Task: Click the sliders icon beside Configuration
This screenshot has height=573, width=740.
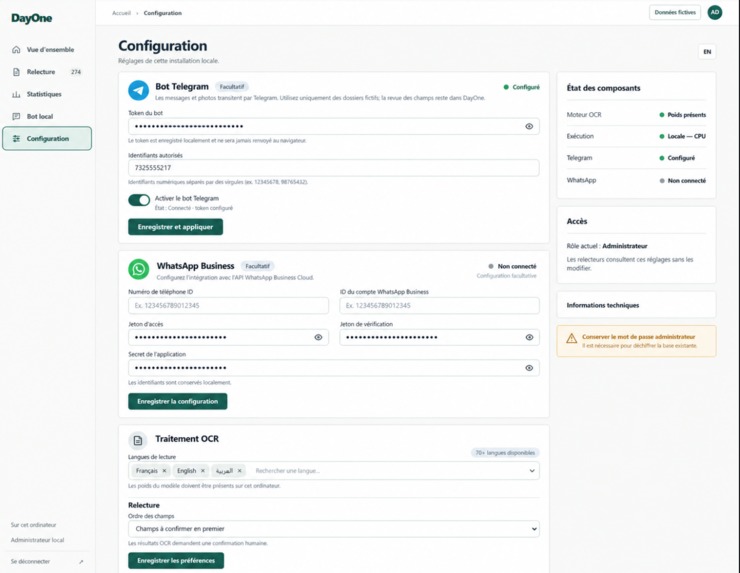Action: [16, 138]
